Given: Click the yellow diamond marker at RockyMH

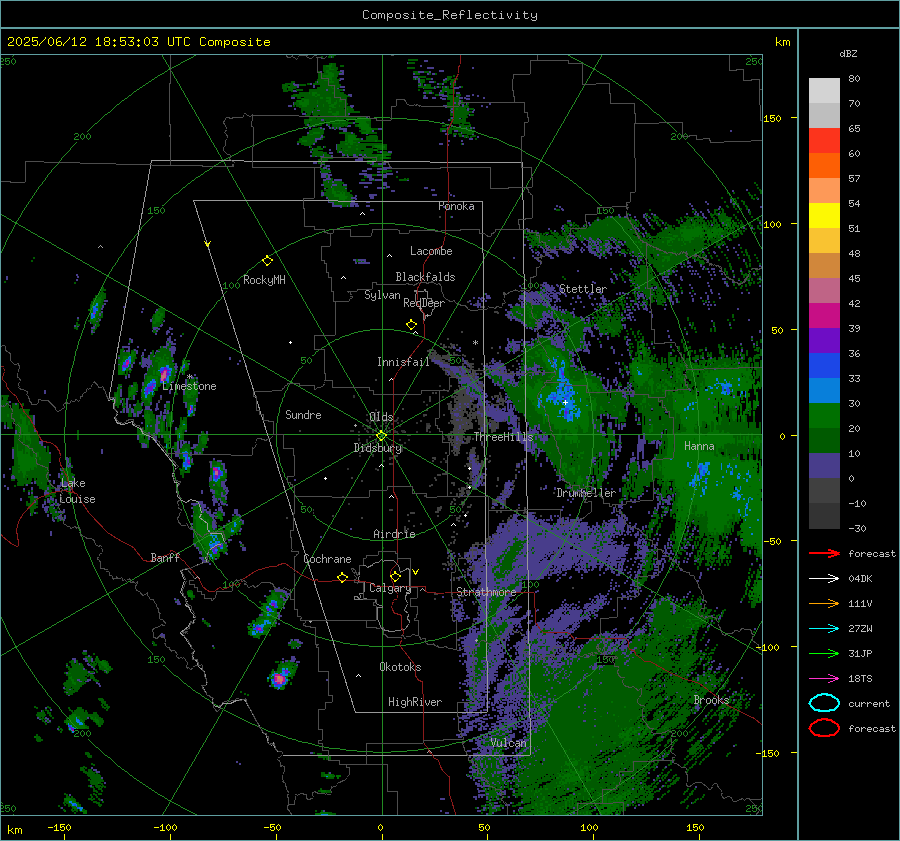Looking at the screenshot, I should tap(267, 261).
